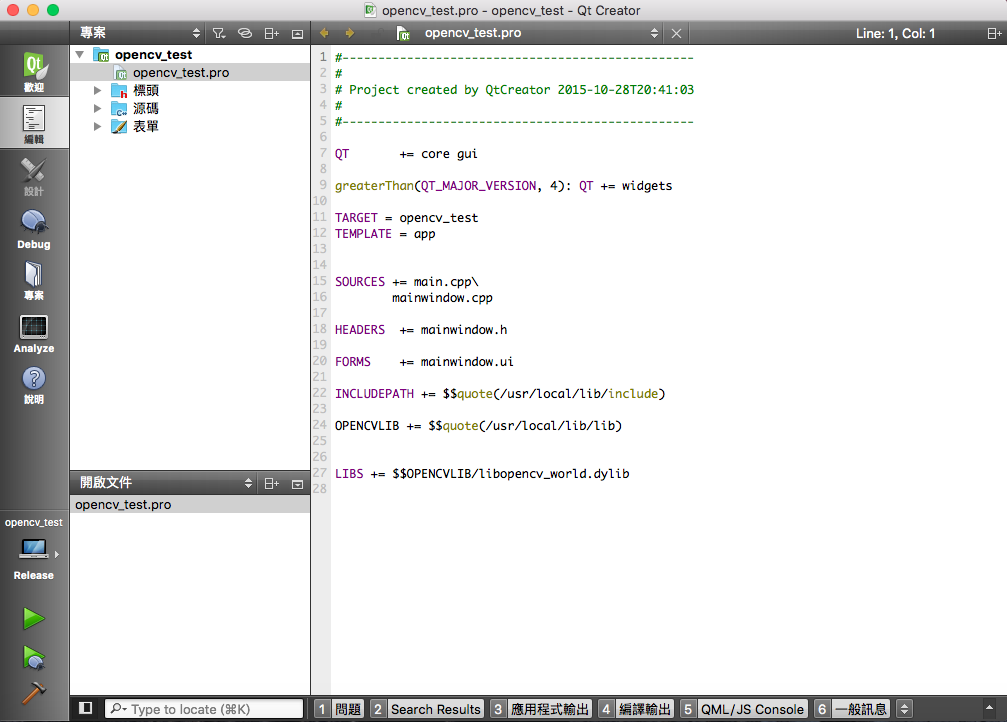This screenshot has height=722, width=1007.
Task: Open the 編譯輸出 compile output tab
Action: (636, 709)
